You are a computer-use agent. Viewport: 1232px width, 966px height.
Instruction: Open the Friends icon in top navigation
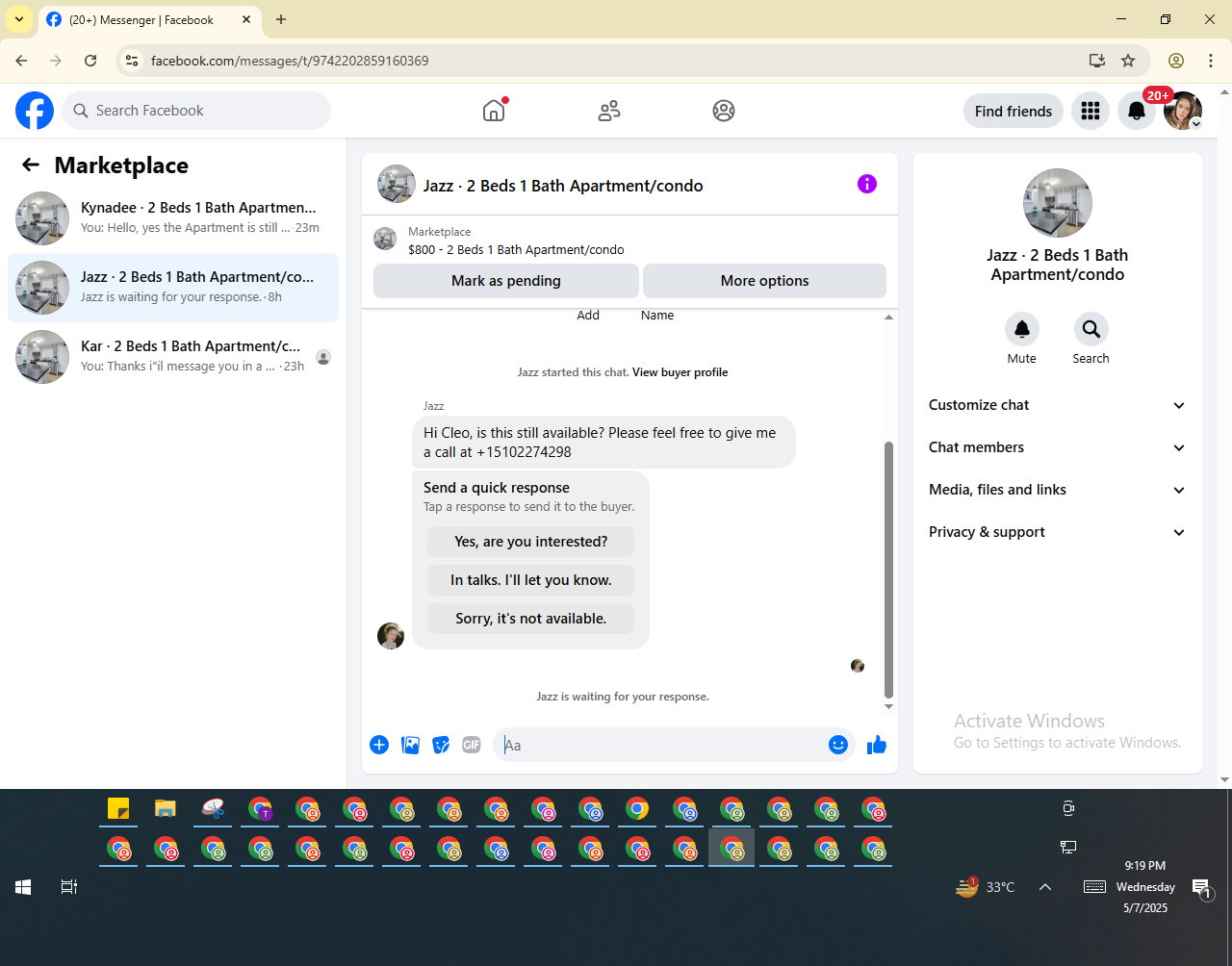(x=609, y=111)
